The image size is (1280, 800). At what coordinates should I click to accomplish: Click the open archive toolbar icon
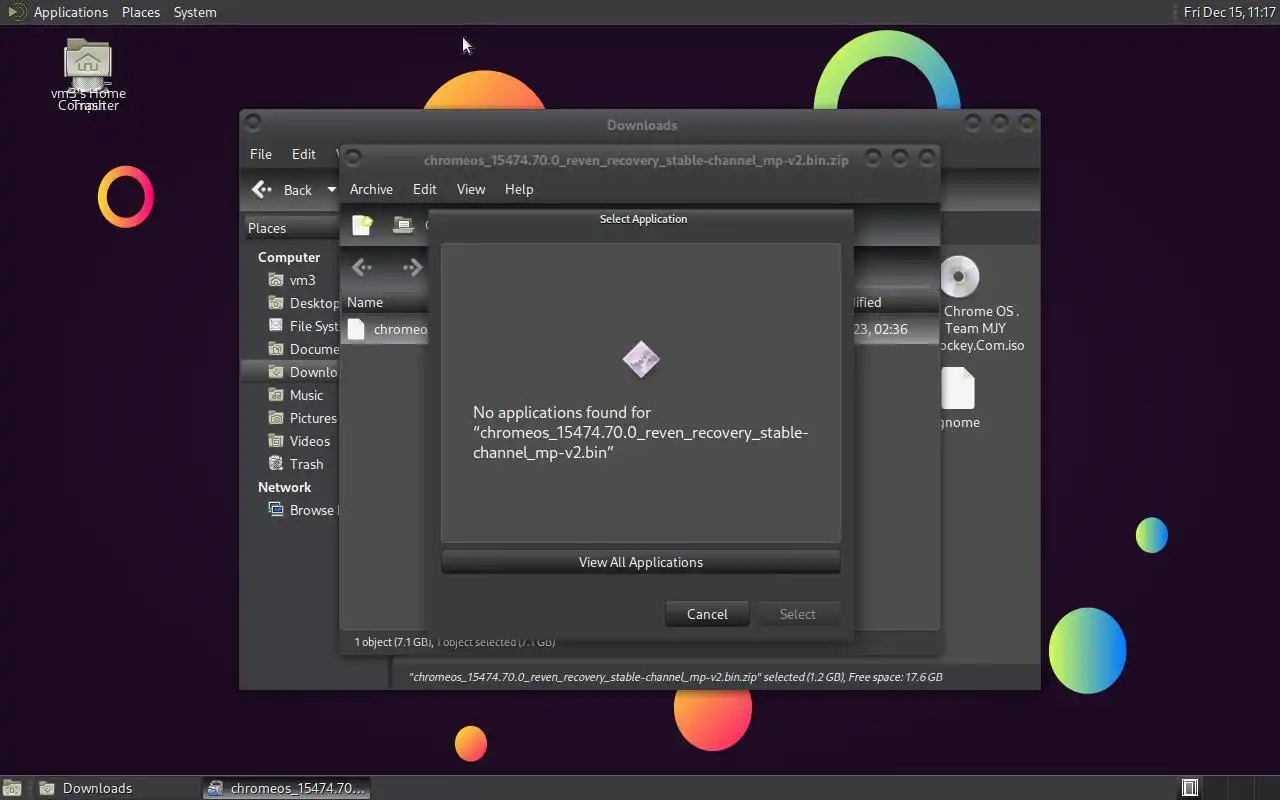[403, 225]
